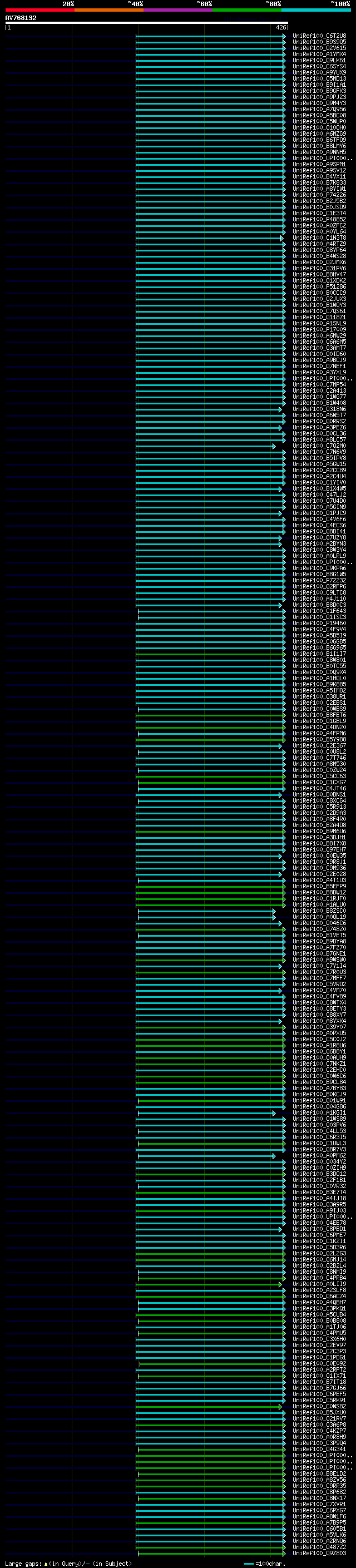Select hit label UniRef100_A4FPM6
The image size is (356, 1568).
319,734
